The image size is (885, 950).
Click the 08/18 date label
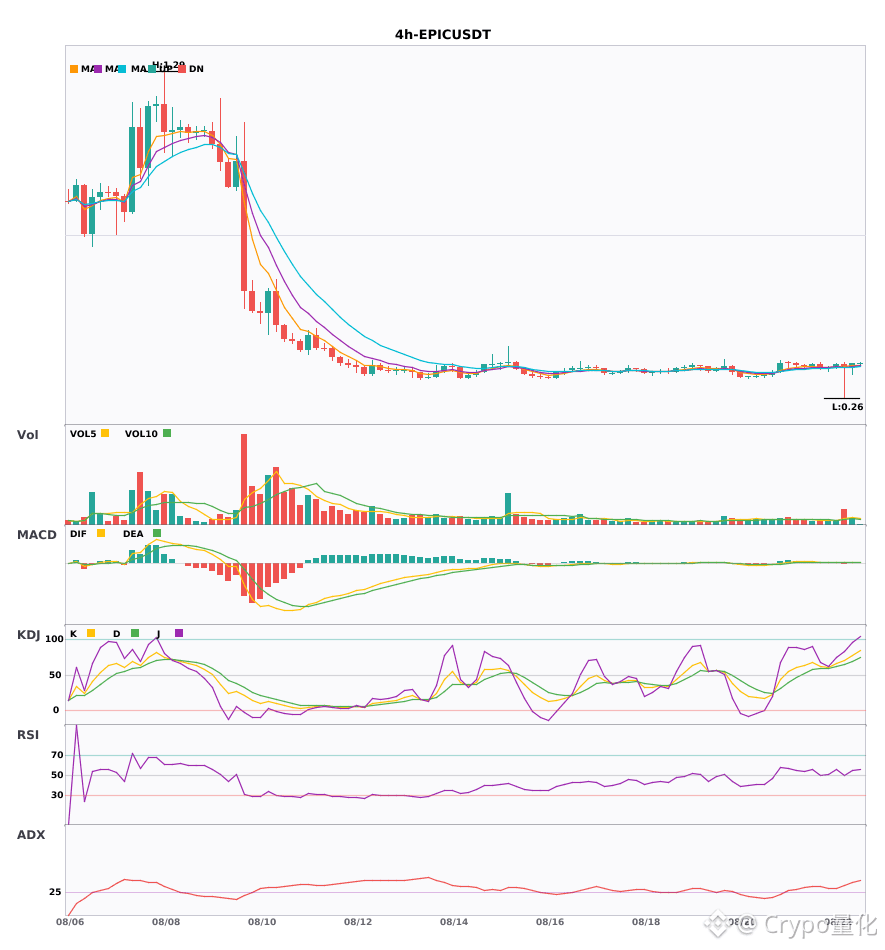click(x=646, y=922)
